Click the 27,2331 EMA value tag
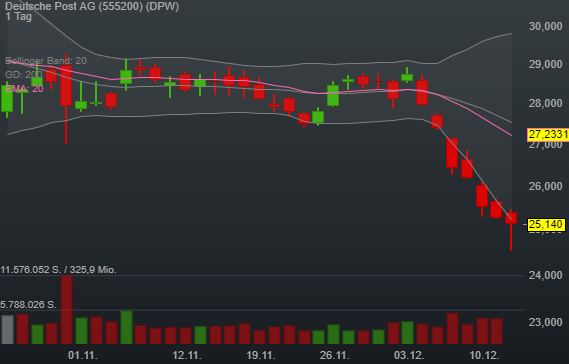 click(548, 134)
